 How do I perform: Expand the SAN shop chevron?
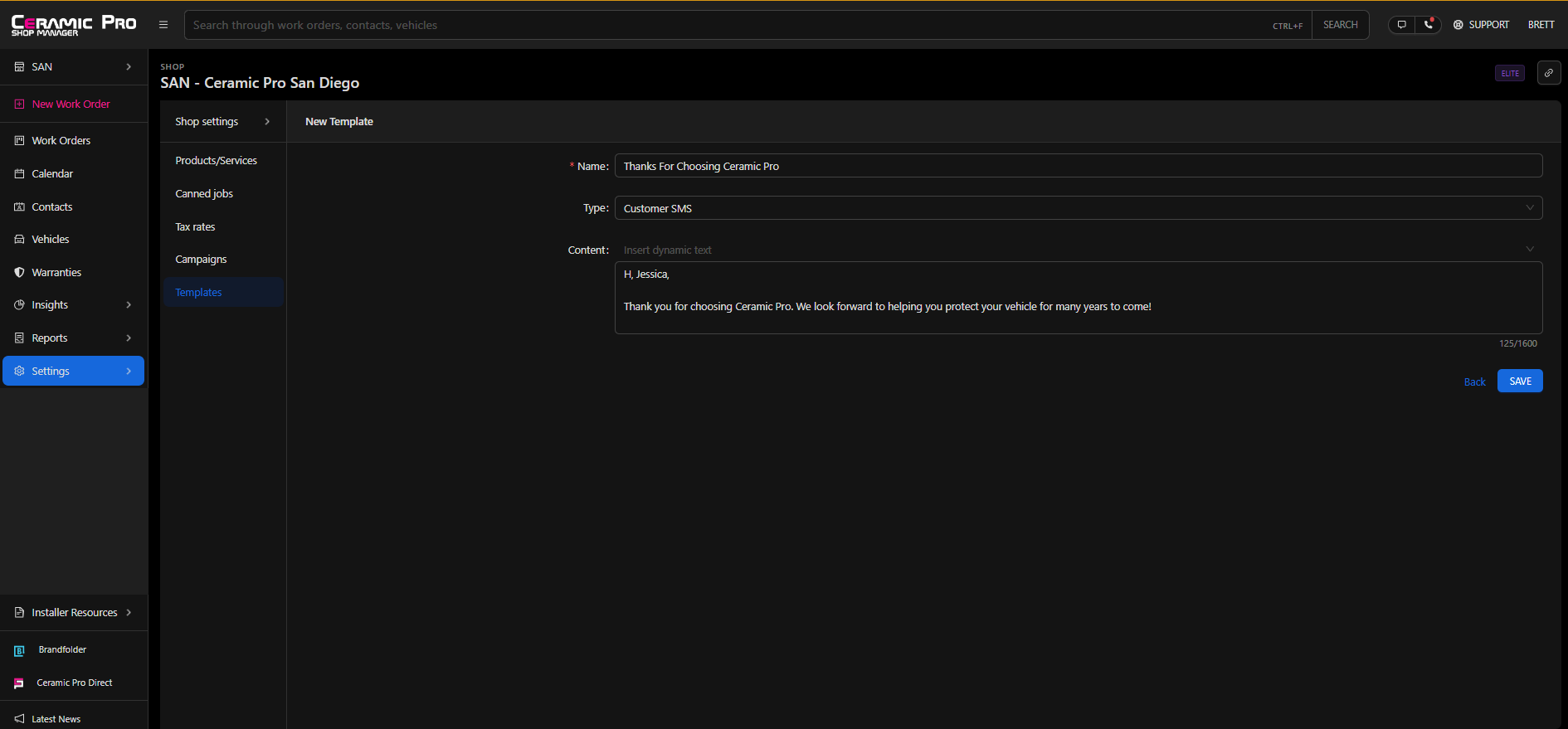[129, 67]
